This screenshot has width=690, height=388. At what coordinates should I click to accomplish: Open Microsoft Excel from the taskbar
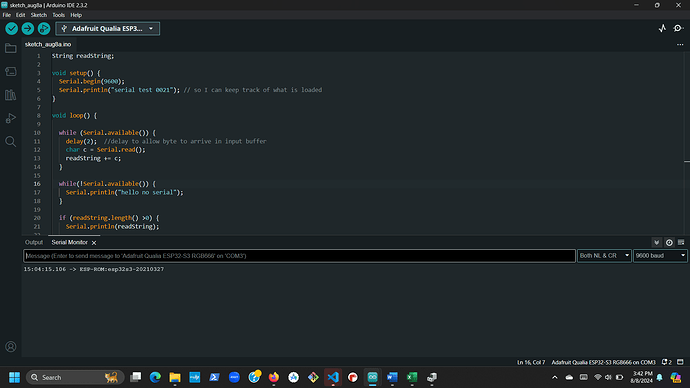[x=412, y=377]
